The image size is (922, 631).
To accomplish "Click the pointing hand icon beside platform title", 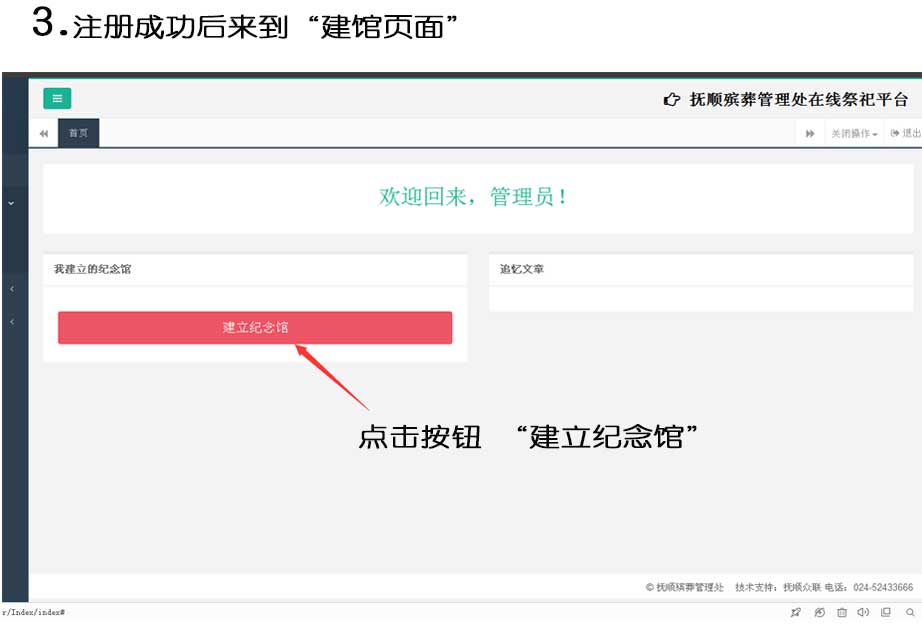I will coord(672,99).
